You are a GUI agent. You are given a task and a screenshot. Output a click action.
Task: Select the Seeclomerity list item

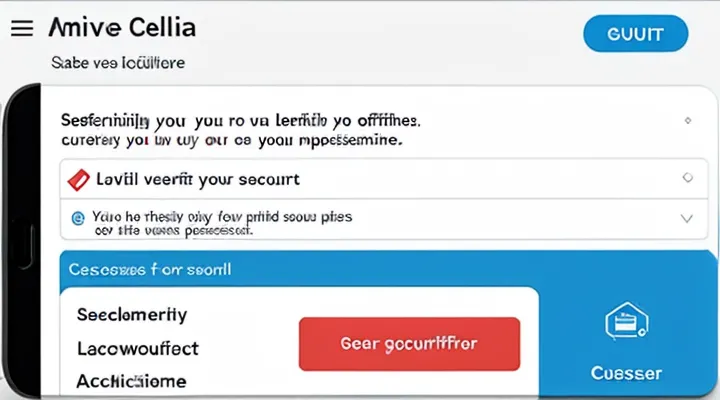[132, 314]
